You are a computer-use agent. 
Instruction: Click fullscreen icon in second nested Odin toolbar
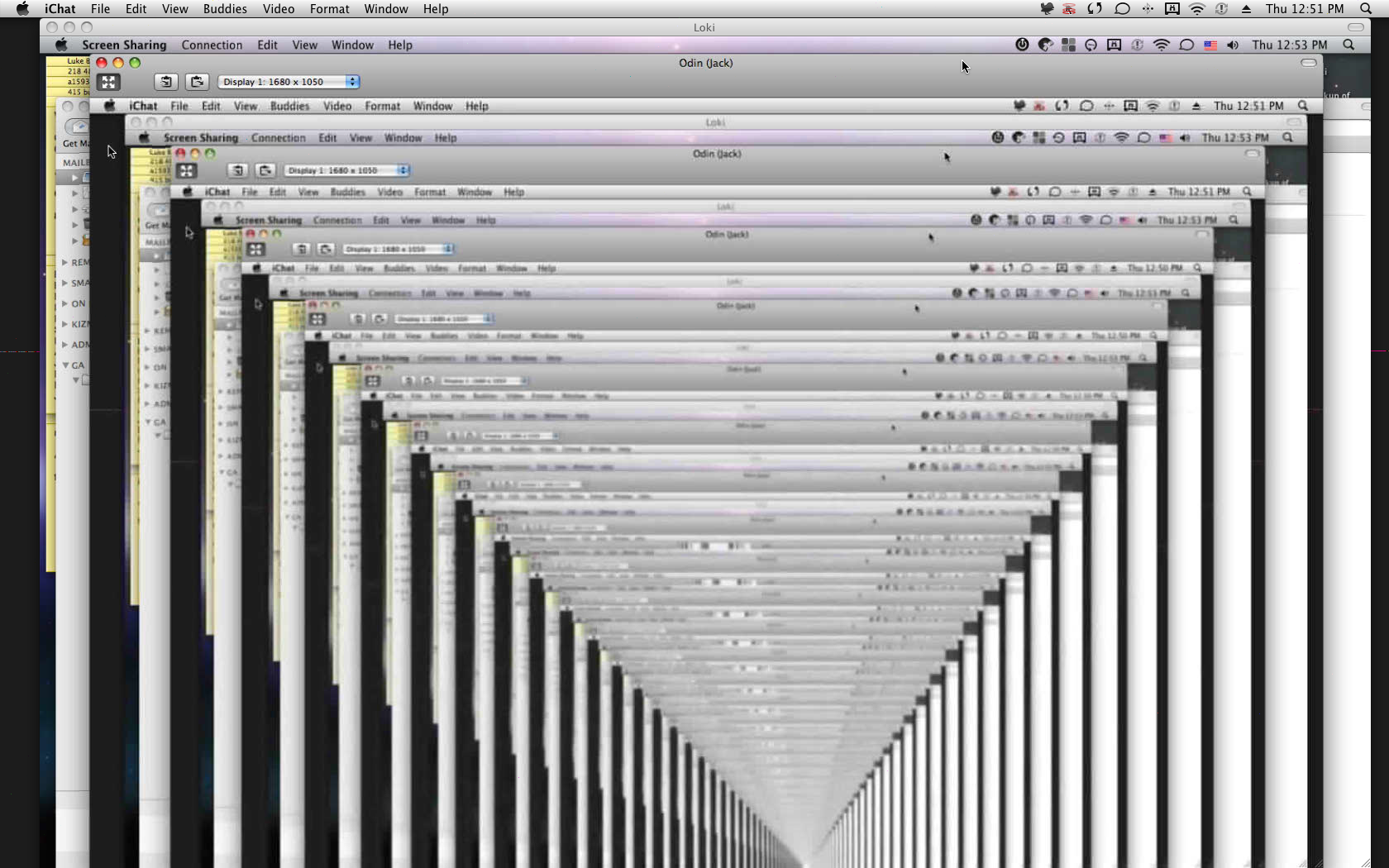pyautogui.click(x=186, y=170)
